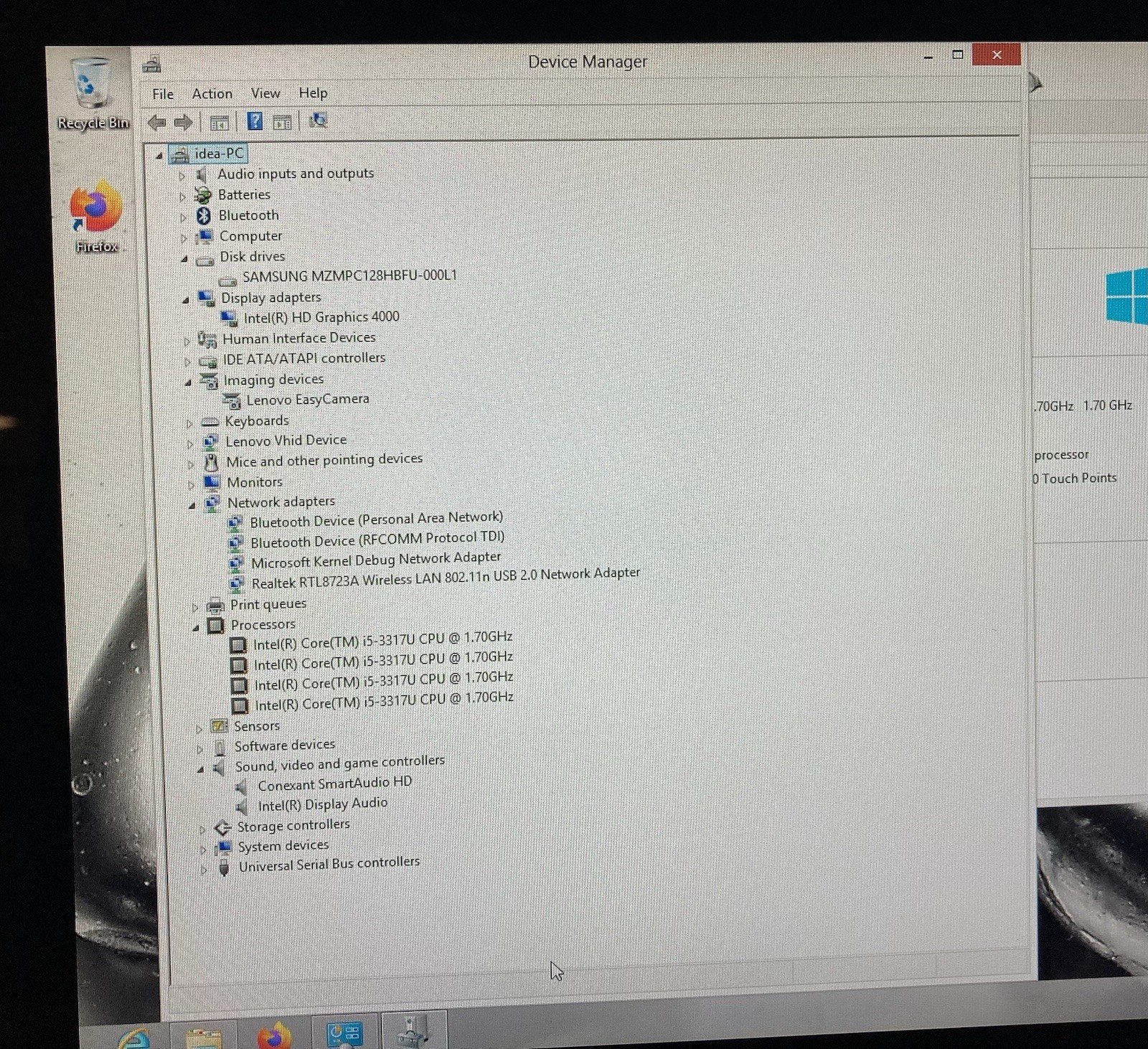1148x1049 pixels.
Task: Select Microsoft Kernel Debug Network Adapter
Action: click(x=376, y=560)
